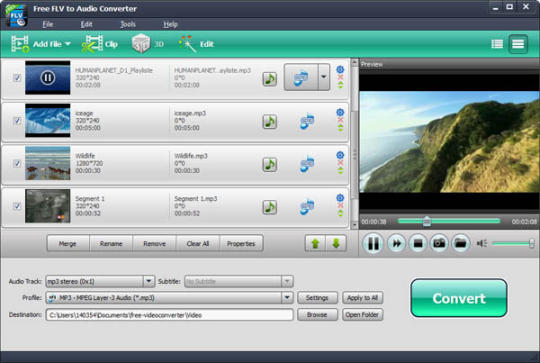
Task: Open file Properties button
Action: click(x=241, y=244)
